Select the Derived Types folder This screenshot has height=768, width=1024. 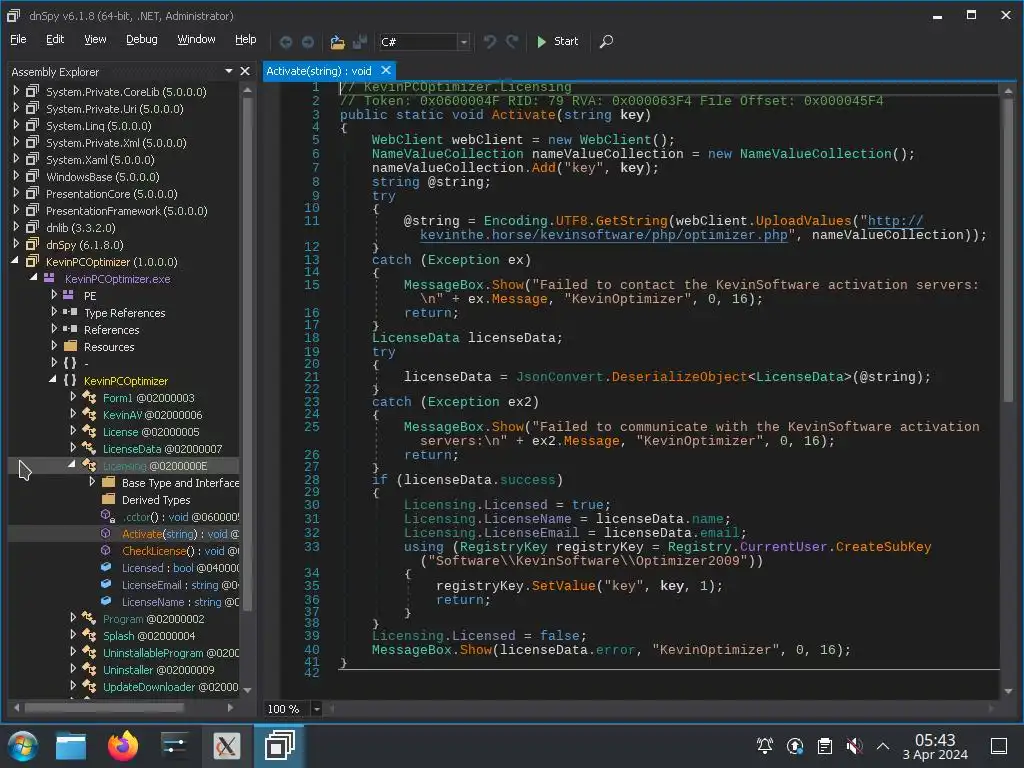pyautogui.click(x=155, y=500)
